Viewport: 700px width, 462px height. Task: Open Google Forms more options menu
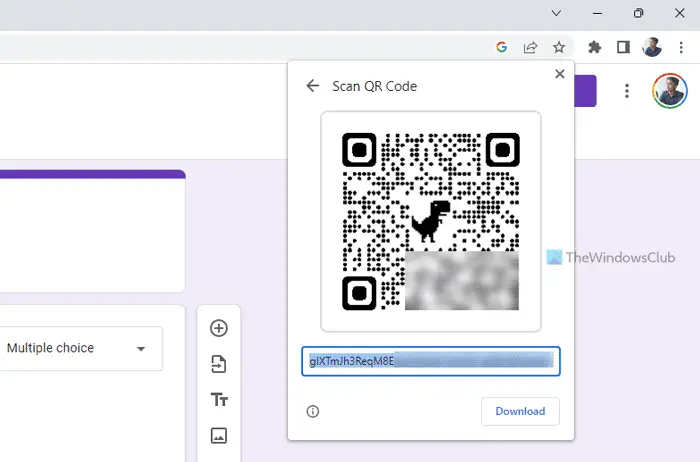coord(627,91)
